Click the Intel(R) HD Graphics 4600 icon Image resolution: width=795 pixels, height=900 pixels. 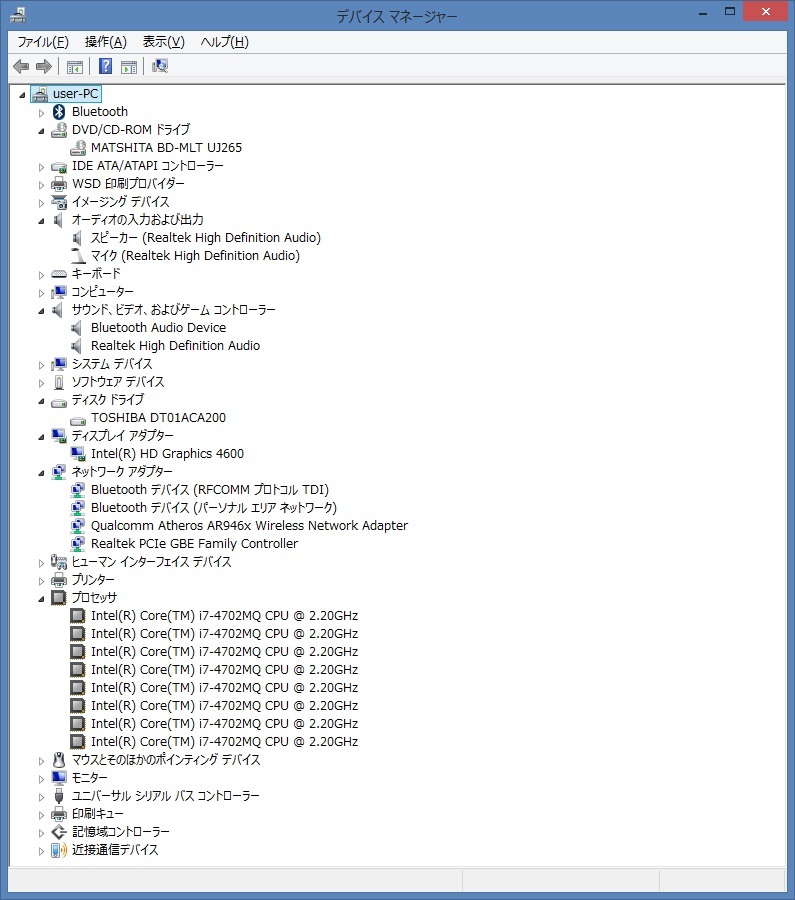77,453
